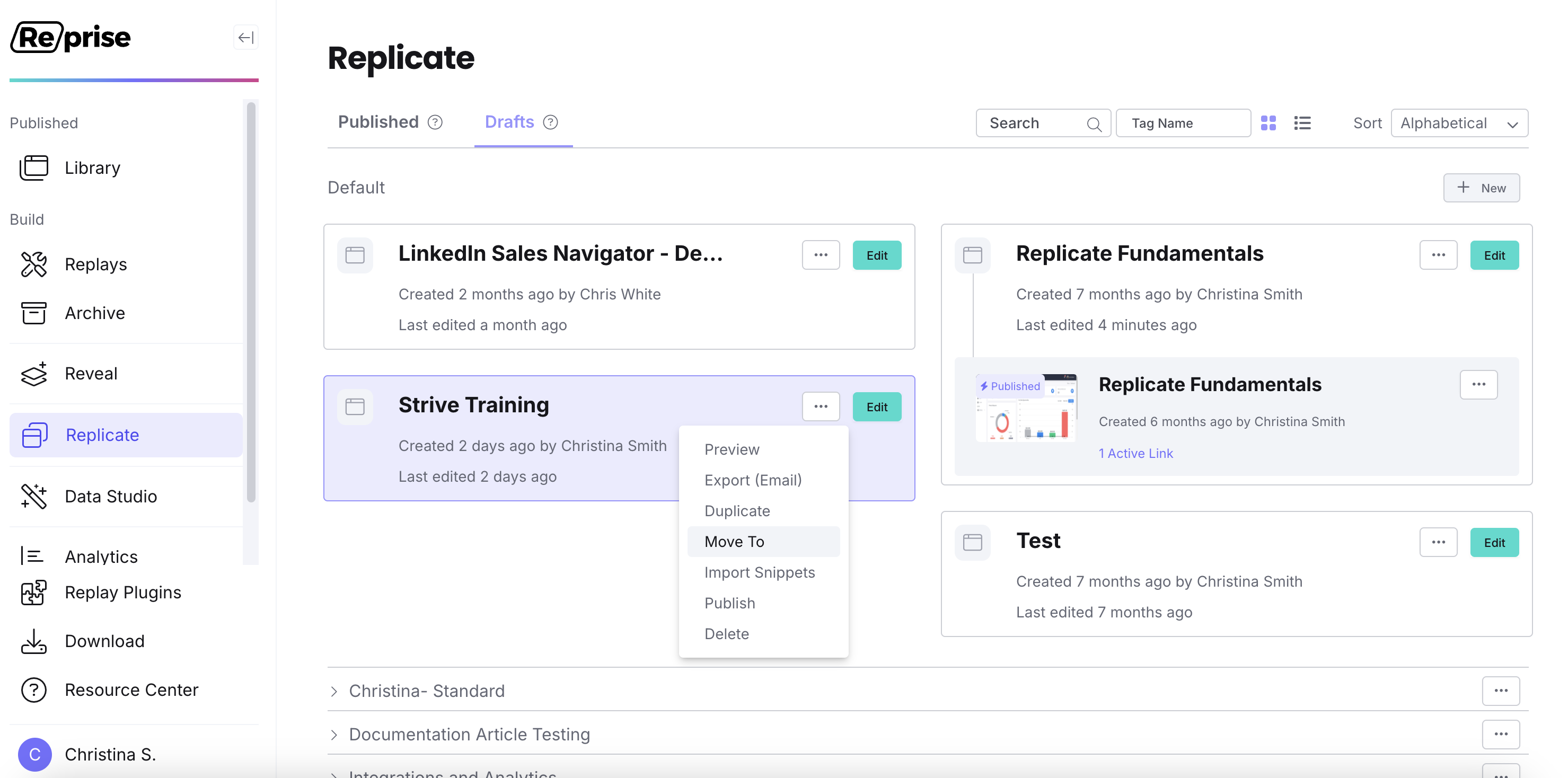
Task: Open the published Replicate Fundamentals thumbnail
Action: (x=1026, y=407)
